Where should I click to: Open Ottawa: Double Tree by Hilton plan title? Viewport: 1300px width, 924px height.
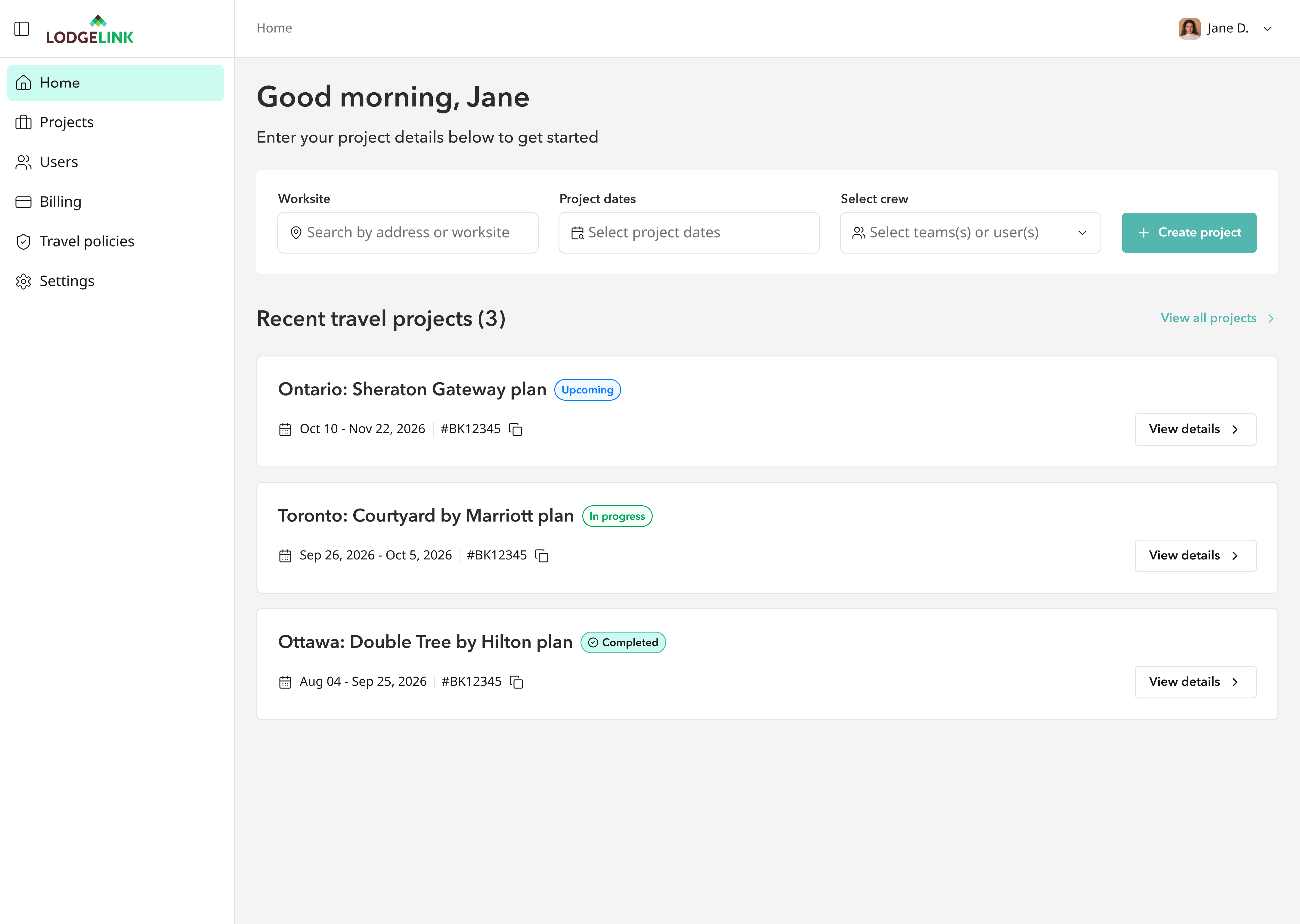pos(425,642)
